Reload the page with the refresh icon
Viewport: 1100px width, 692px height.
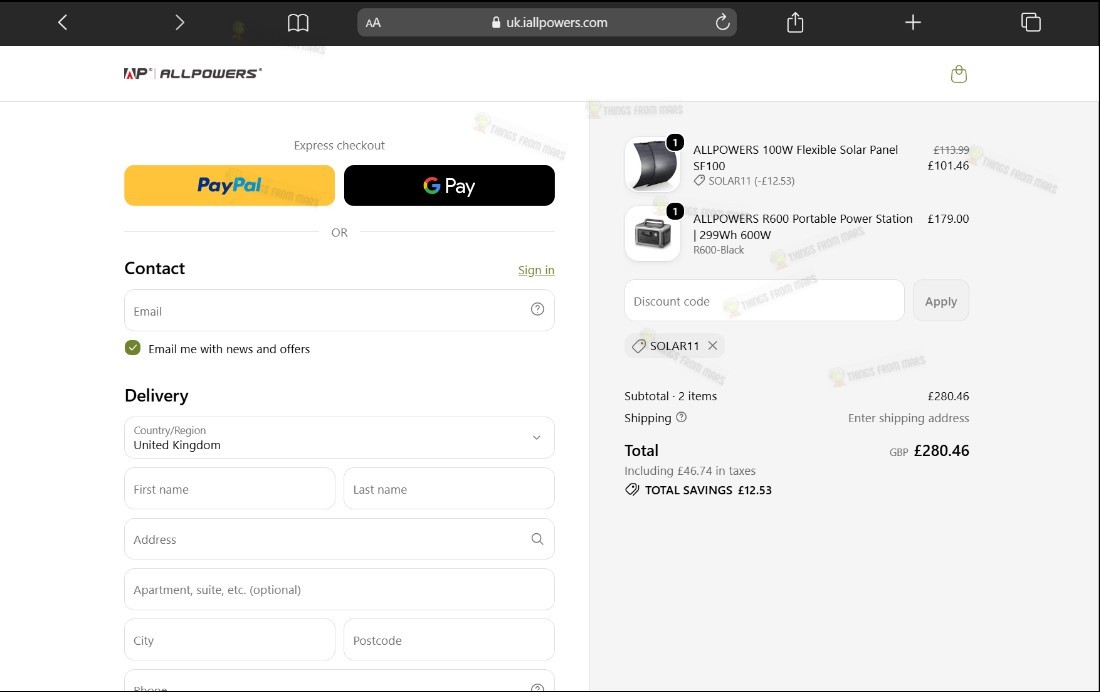tap(723, 22)
